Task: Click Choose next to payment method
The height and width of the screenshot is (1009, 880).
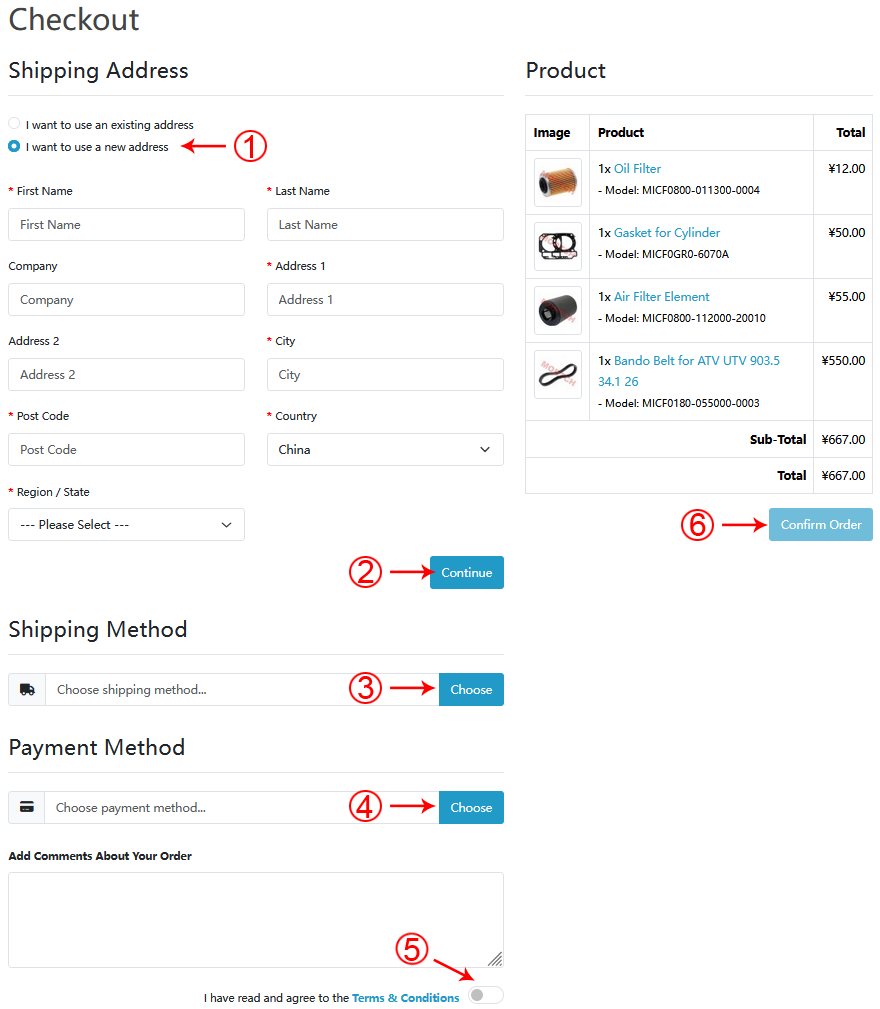Action: 471,807
